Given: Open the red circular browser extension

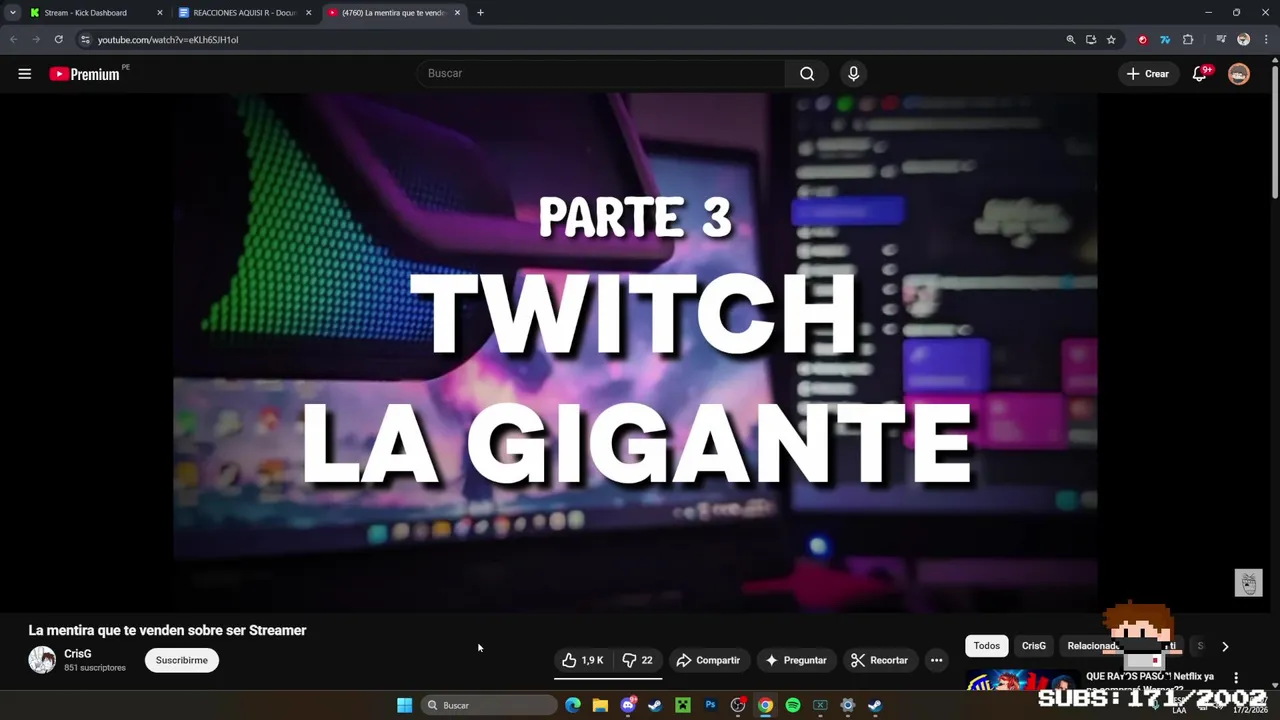Looking at the screenshot, I should [x=1143, y=40].
